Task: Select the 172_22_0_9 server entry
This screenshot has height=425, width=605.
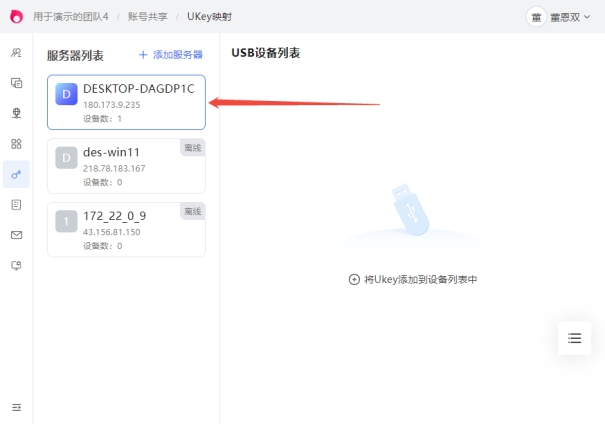Action: pyautogui.click(x=126, y=229)
